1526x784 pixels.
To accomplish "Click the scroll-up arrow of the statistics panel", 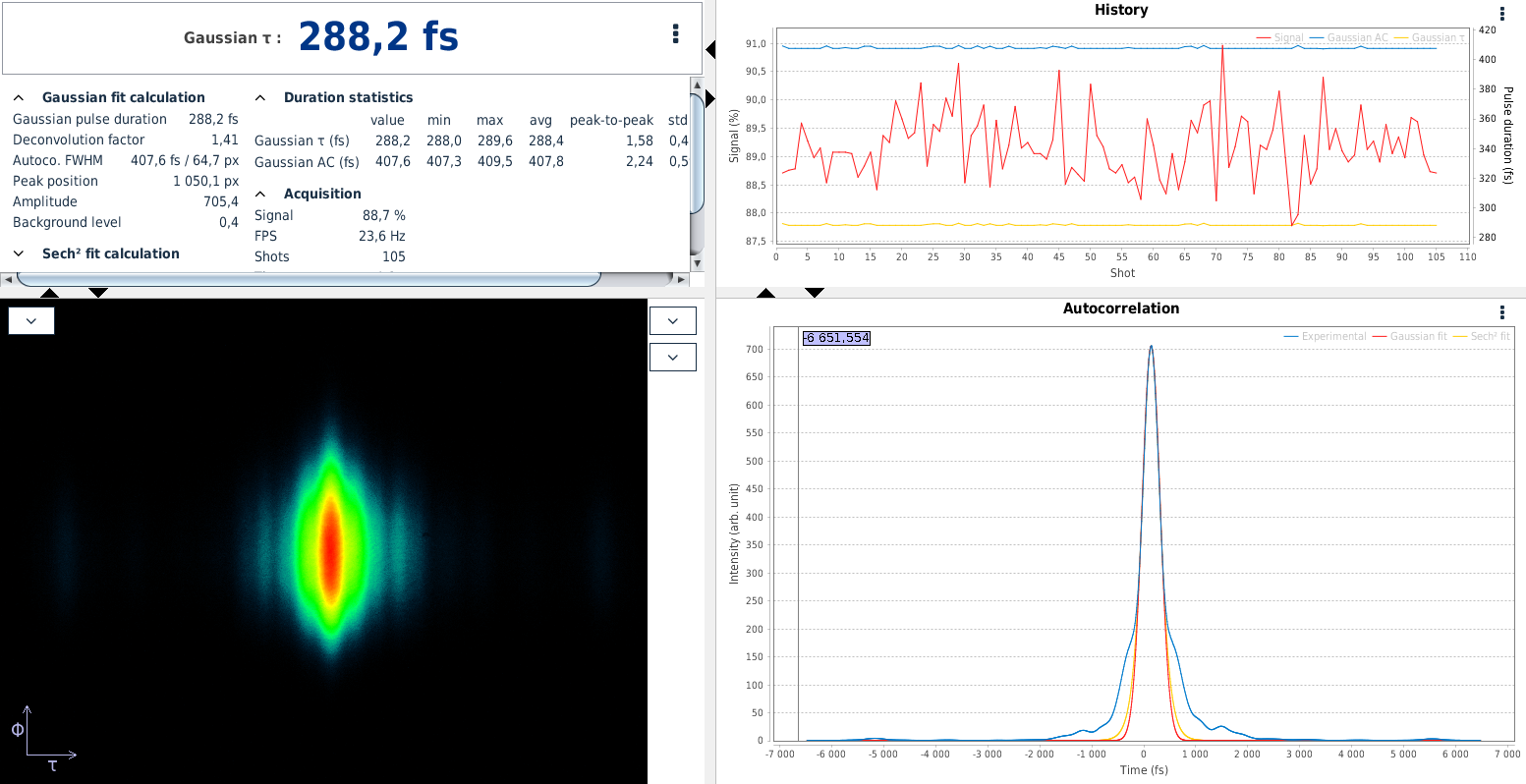I will pos(698,84).
